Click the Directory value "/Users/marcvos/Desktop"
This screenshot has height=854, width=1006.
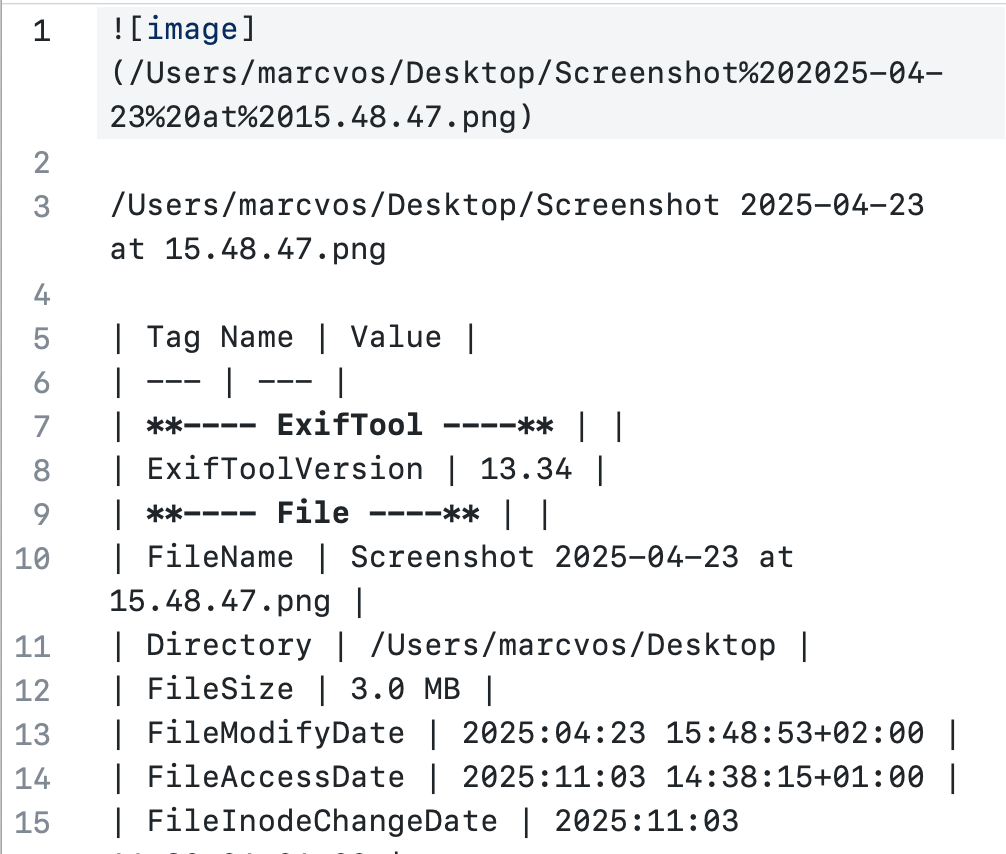tap(572, 646)
